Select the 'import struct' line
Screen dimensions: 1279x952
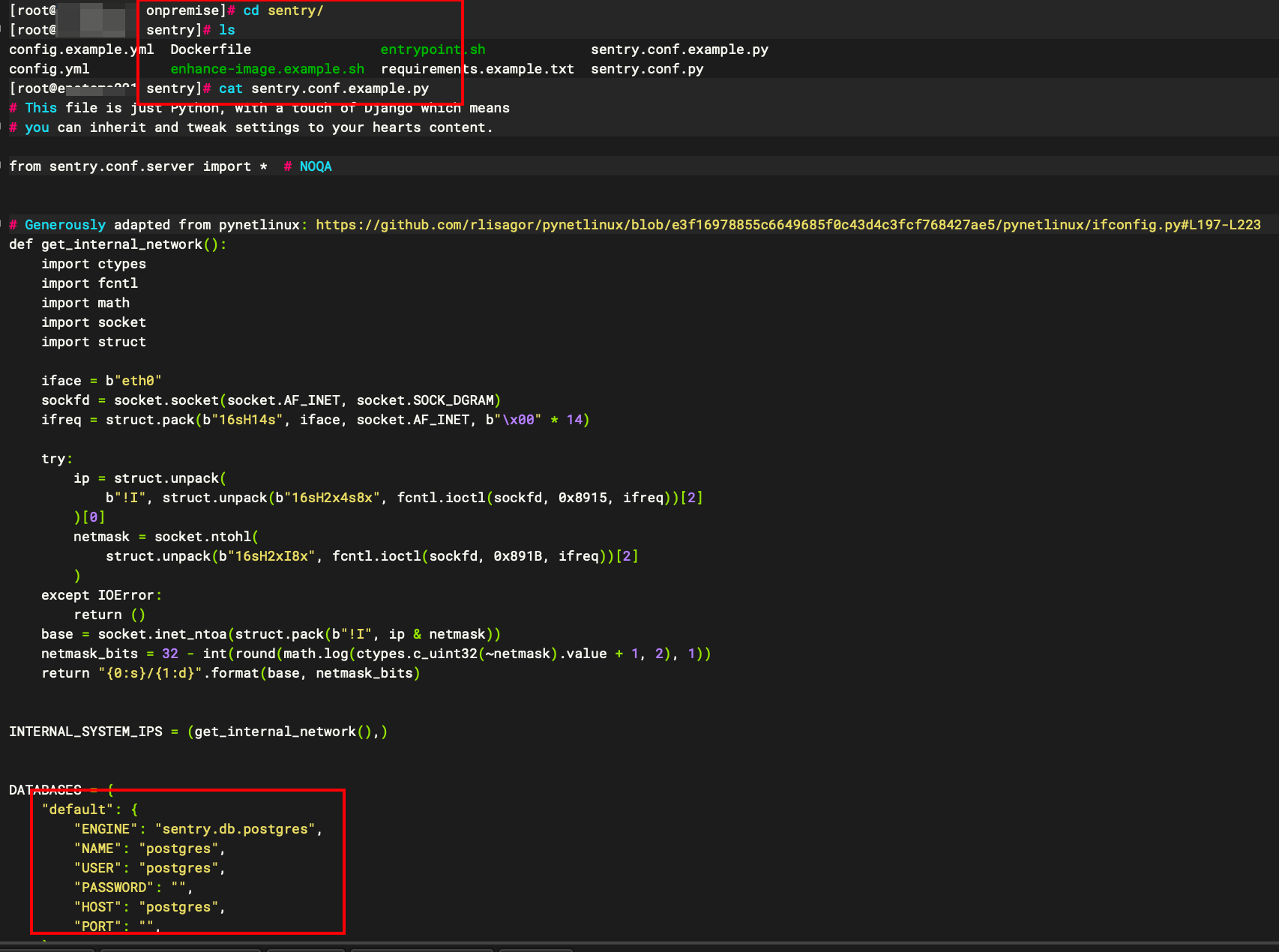94,342
